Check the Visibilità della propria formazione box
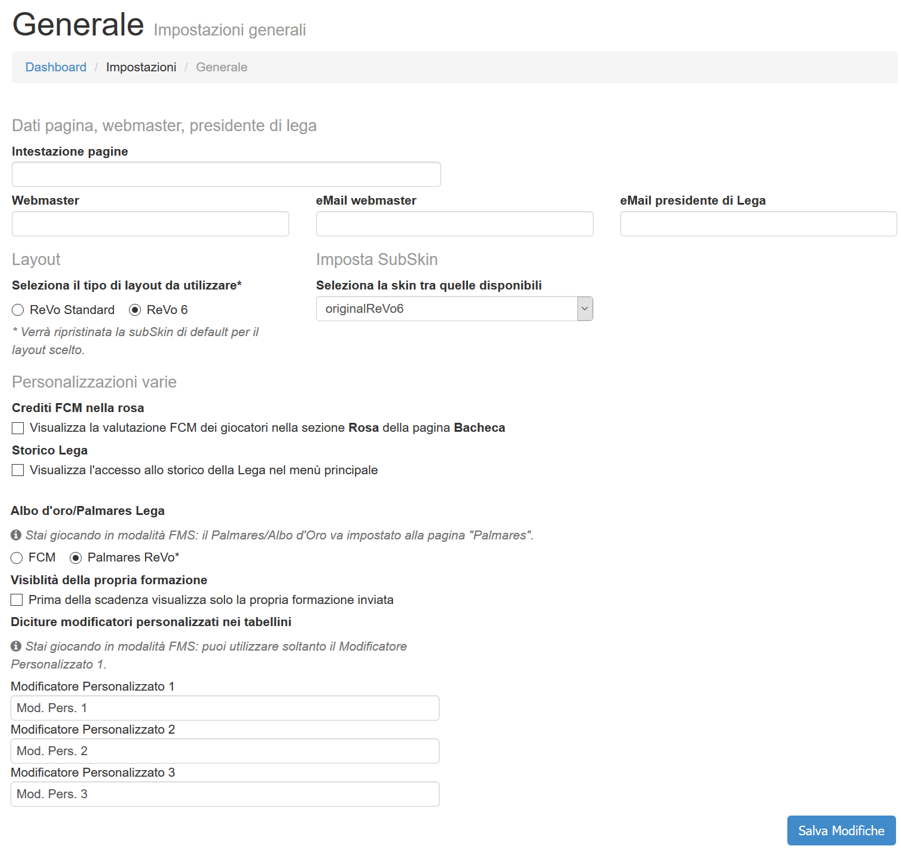This screenshot has height=849, width=901. pyautogui.click(x=17, y=600)
